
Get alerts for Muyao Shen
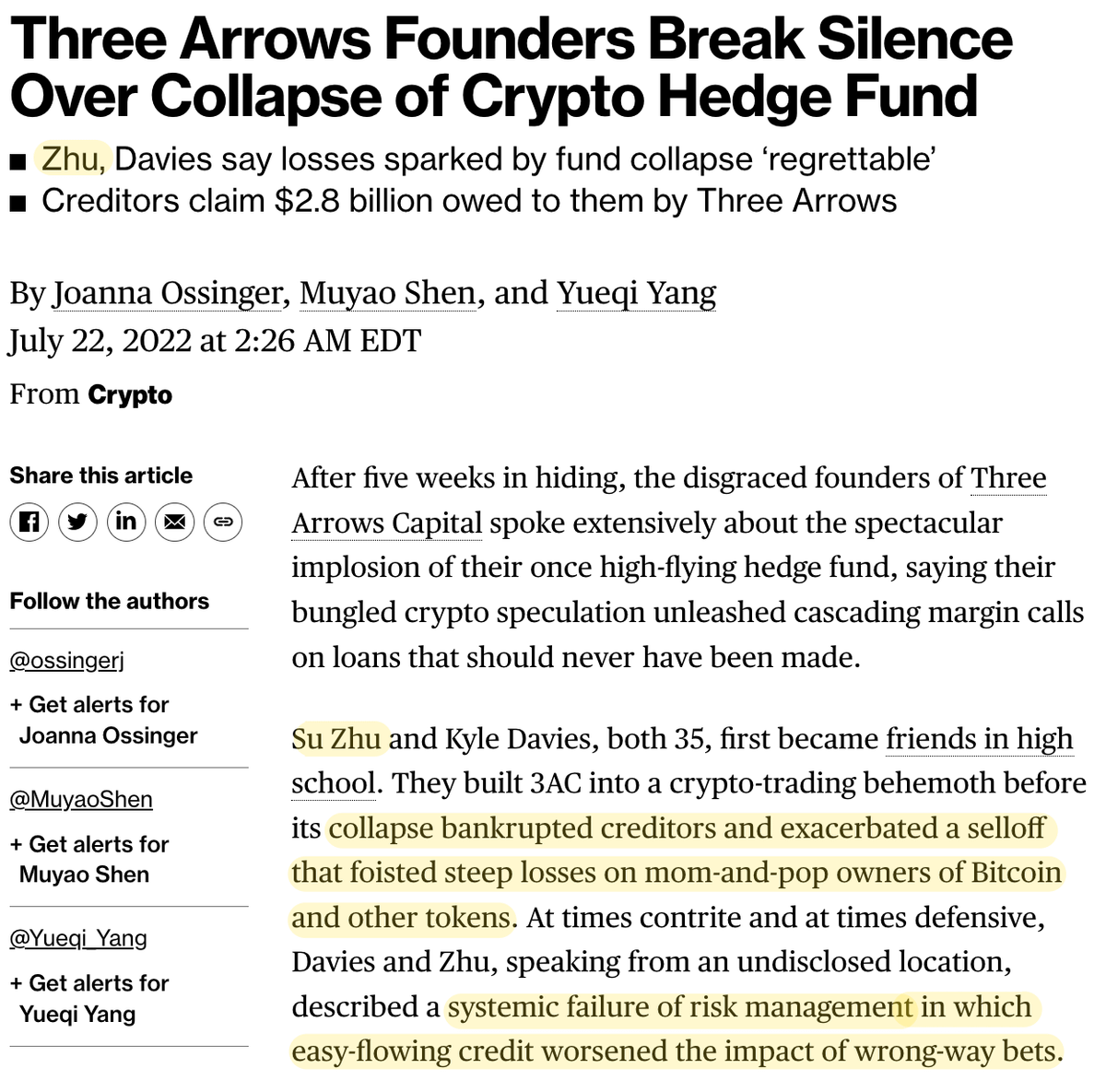point(88,859)
